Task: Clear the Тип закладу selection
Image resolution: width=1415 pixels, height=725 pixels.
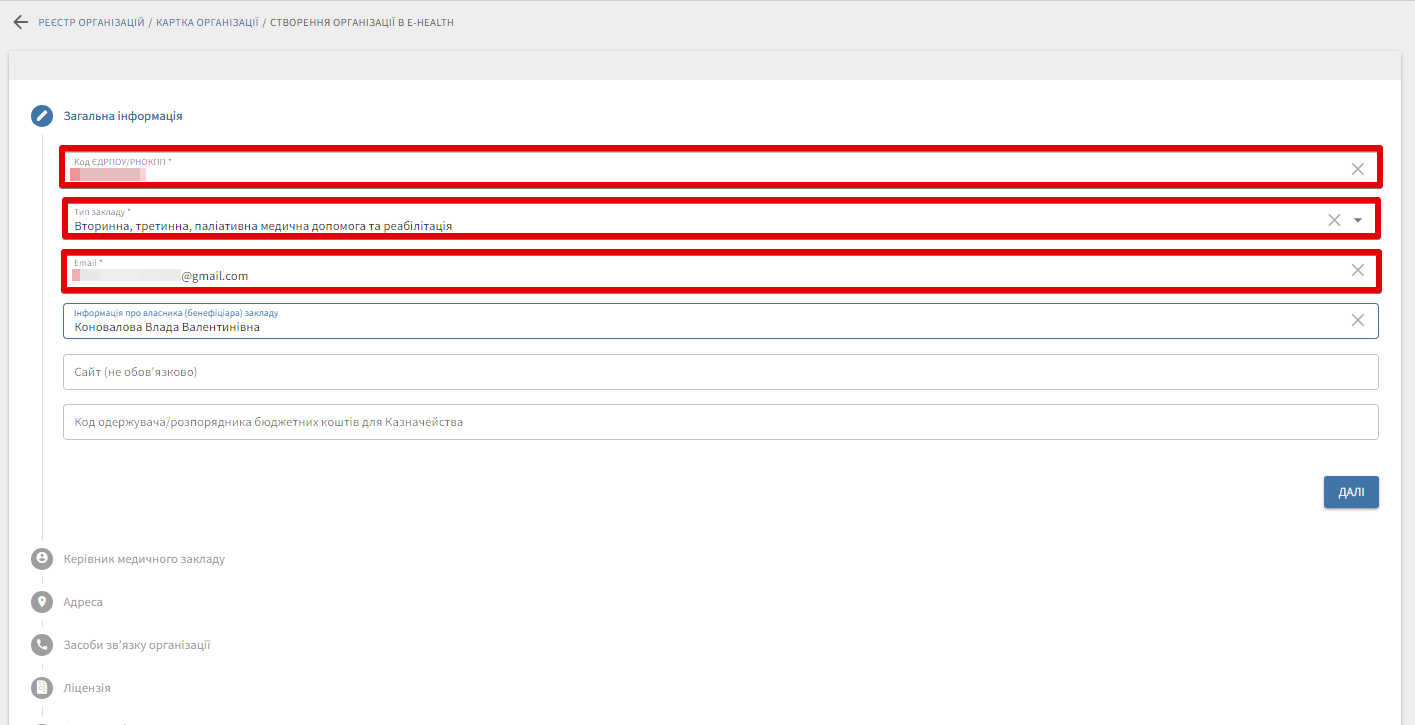Action: click(x=1334, y=220)
